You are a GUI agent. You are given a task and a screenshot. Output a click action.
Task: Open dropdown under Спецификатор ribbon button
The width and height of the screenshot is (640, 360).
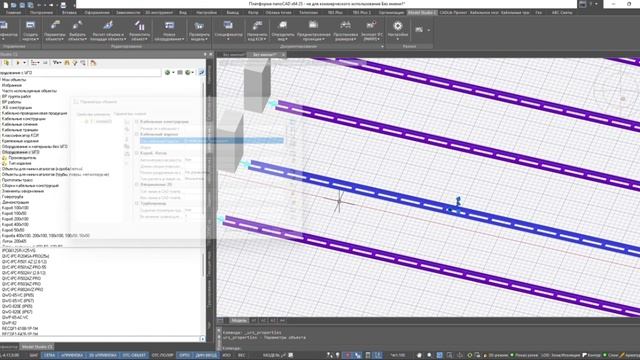point(228,39)
